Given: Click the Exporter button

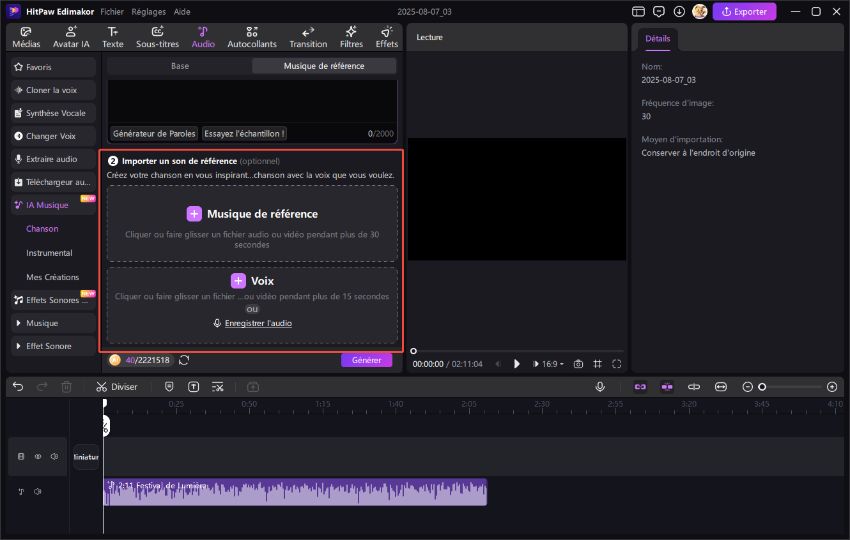Looking at the screenshot, I should point(744,11).
